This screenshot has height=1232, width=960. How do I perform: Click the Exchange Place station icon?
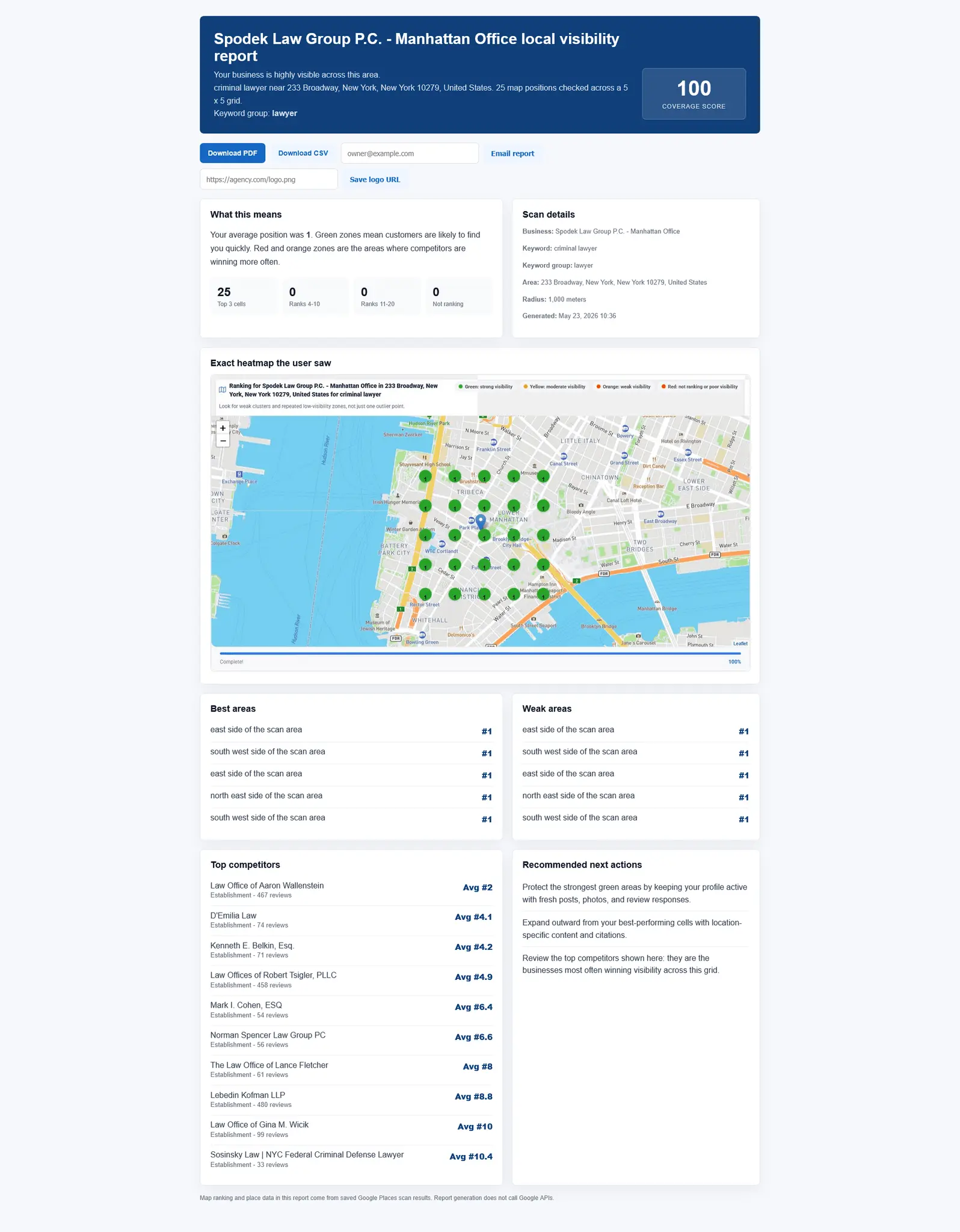(239, 474)
